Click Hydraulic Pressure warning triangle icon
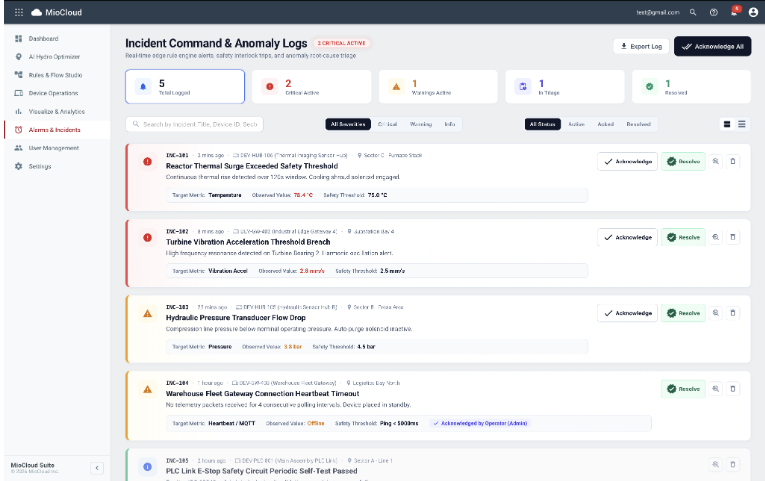Image resolution: width=765 pixels, height=481 pixels. click(147, 314)
